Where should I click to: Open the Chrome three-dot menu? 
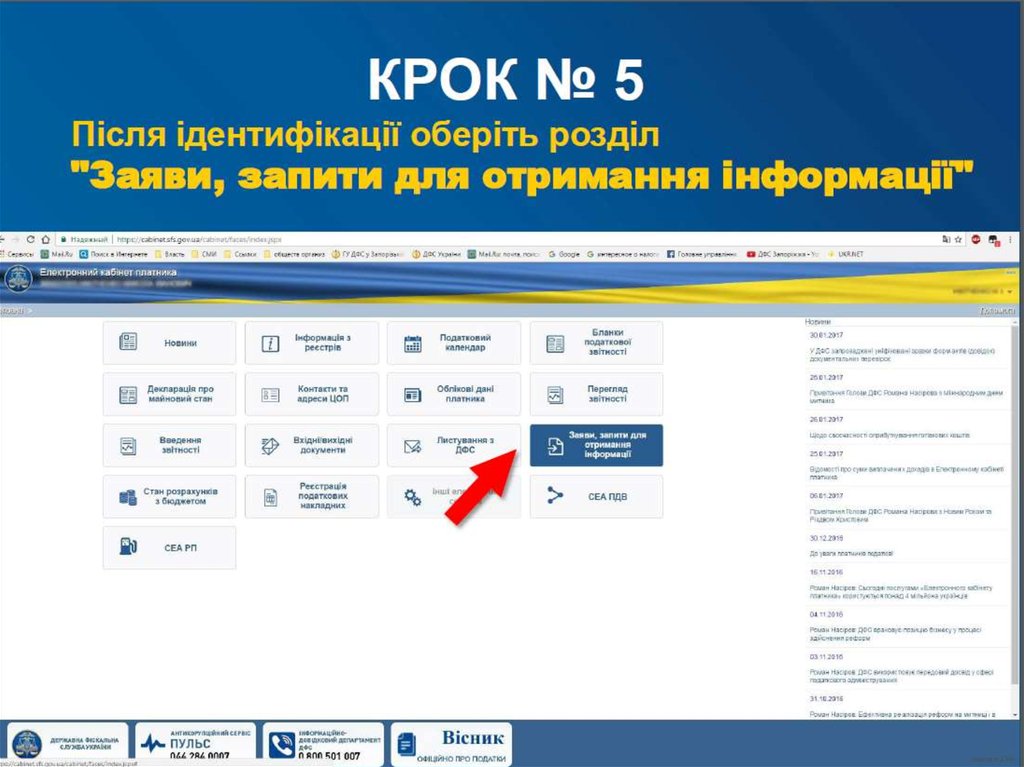[x=1010, y=240]
